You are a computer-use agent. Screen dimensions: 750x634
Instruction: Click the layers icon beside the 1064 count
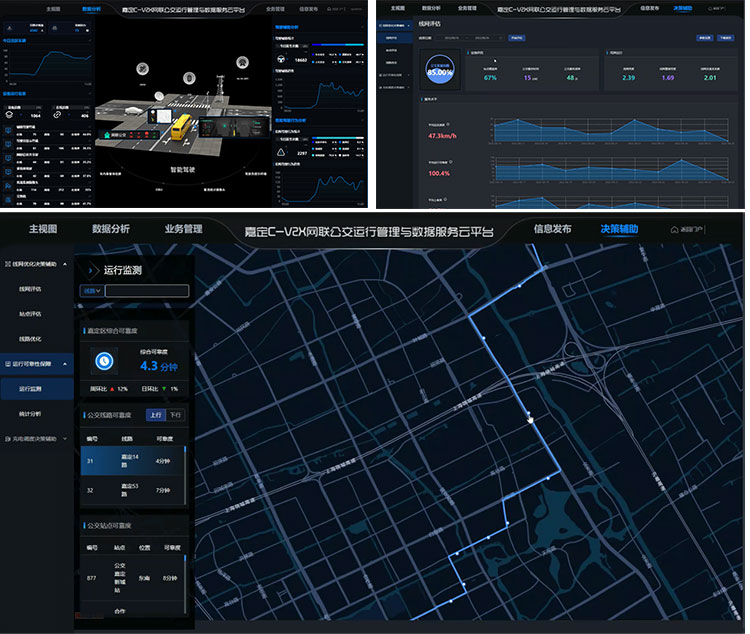(11, 115)
